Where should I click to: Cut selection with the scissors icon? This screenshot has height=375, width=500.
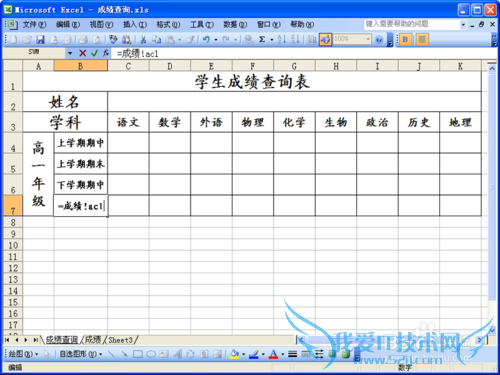click(x=143, y=40)
